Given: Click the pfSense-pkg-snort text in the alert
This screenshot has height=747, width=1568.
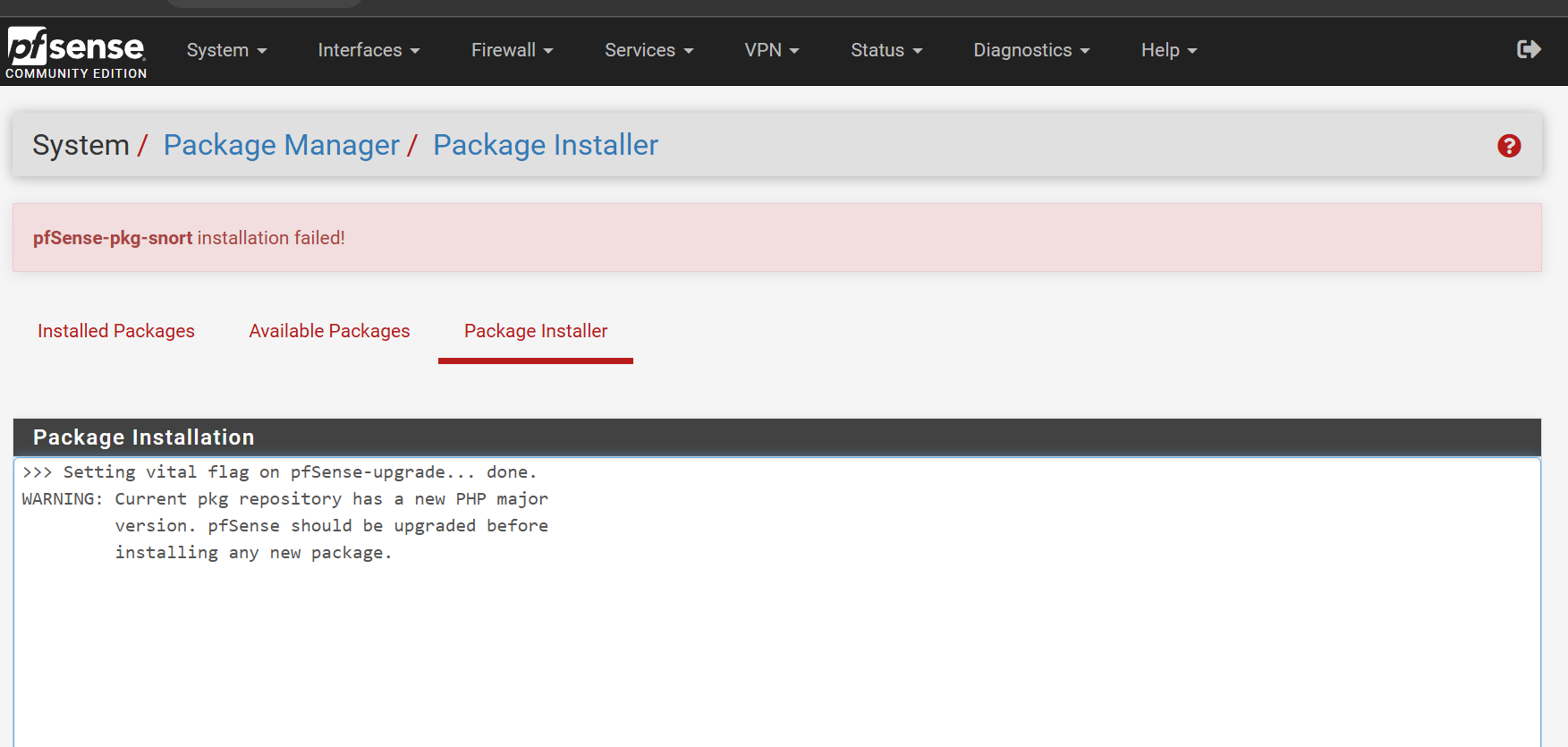Looking at the screenshot, I should click(113, 238).
